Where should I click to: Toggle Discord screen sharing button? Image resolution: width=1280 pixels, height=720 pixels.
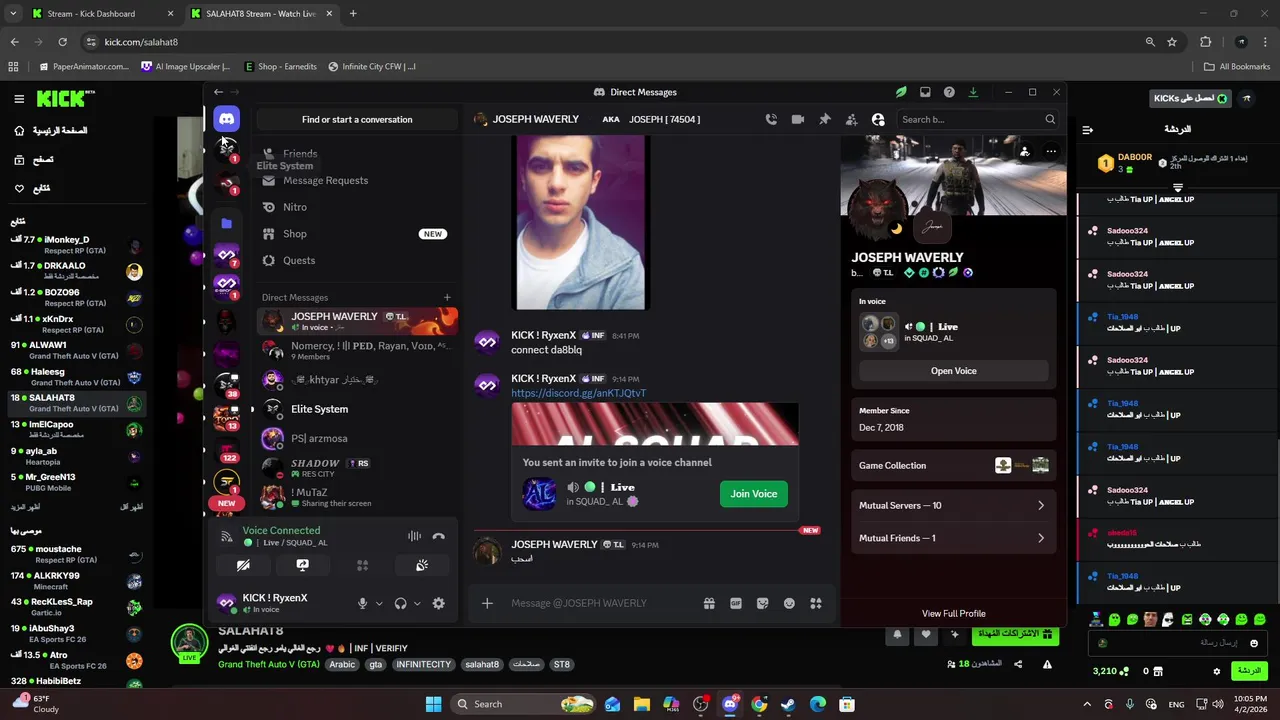tap(302, 565)
